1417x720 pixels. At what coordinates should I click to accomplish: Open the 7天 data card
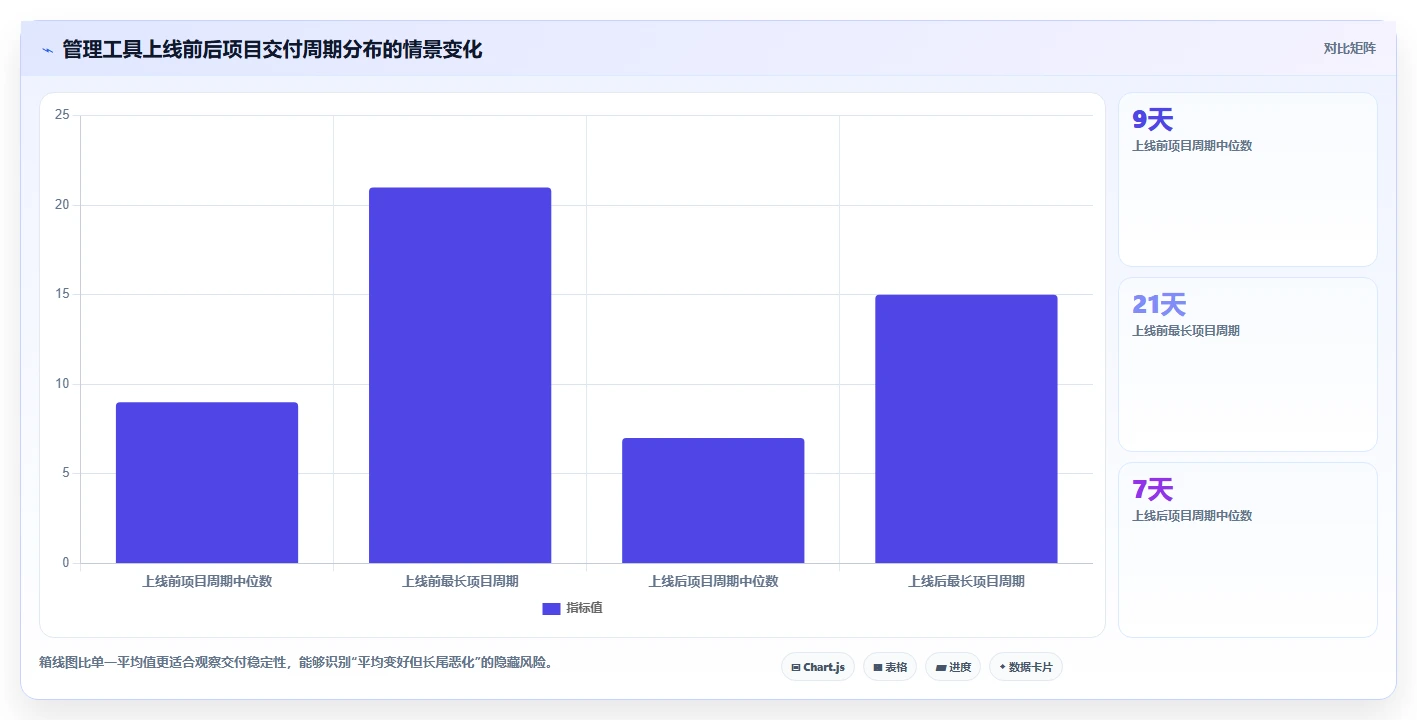(1247, 549)
